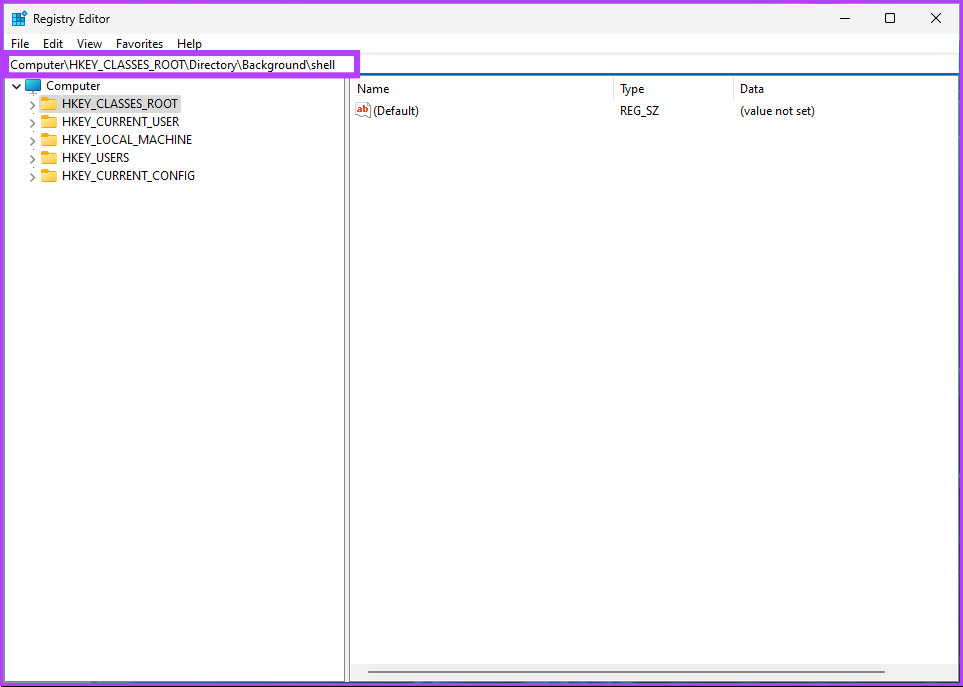The width and height of the screenshot is (963, 687).
Task: Maximize the Registry Editor window
Action: 890,18
